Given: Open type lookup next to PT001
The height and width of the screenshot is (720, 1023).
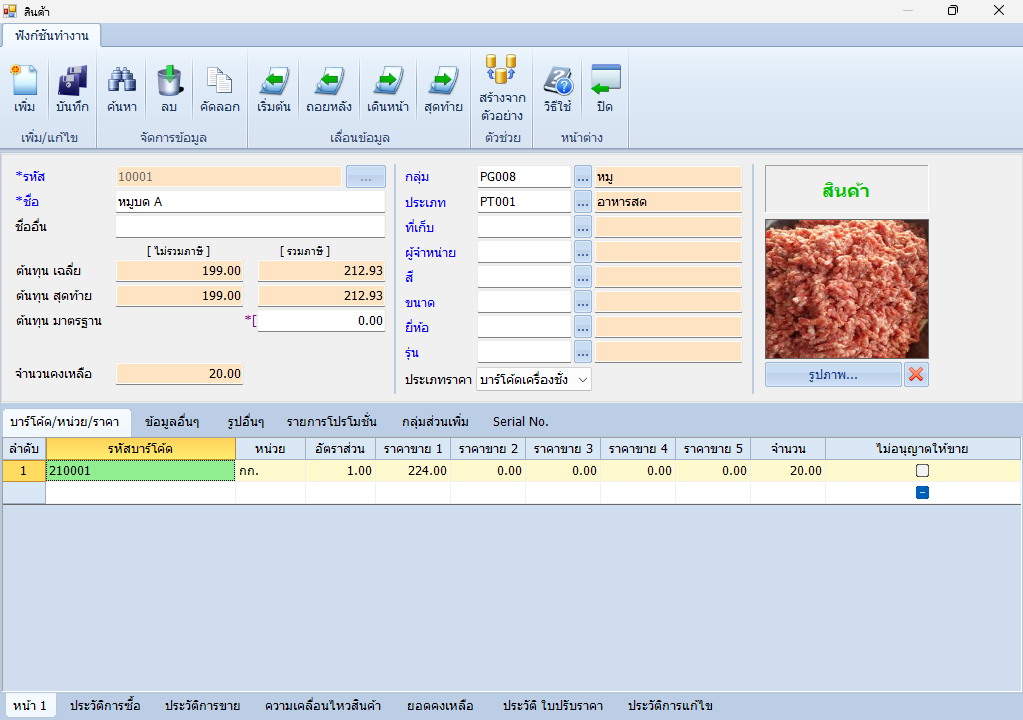Looking at the screenshot, I should coord(583,202).
